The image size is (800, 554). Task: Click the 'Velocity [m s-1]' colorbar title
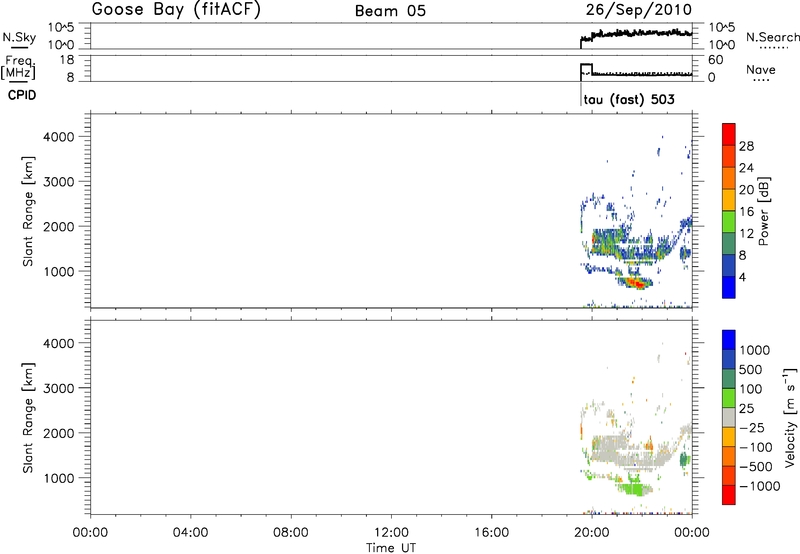click(x=791, y=417)
